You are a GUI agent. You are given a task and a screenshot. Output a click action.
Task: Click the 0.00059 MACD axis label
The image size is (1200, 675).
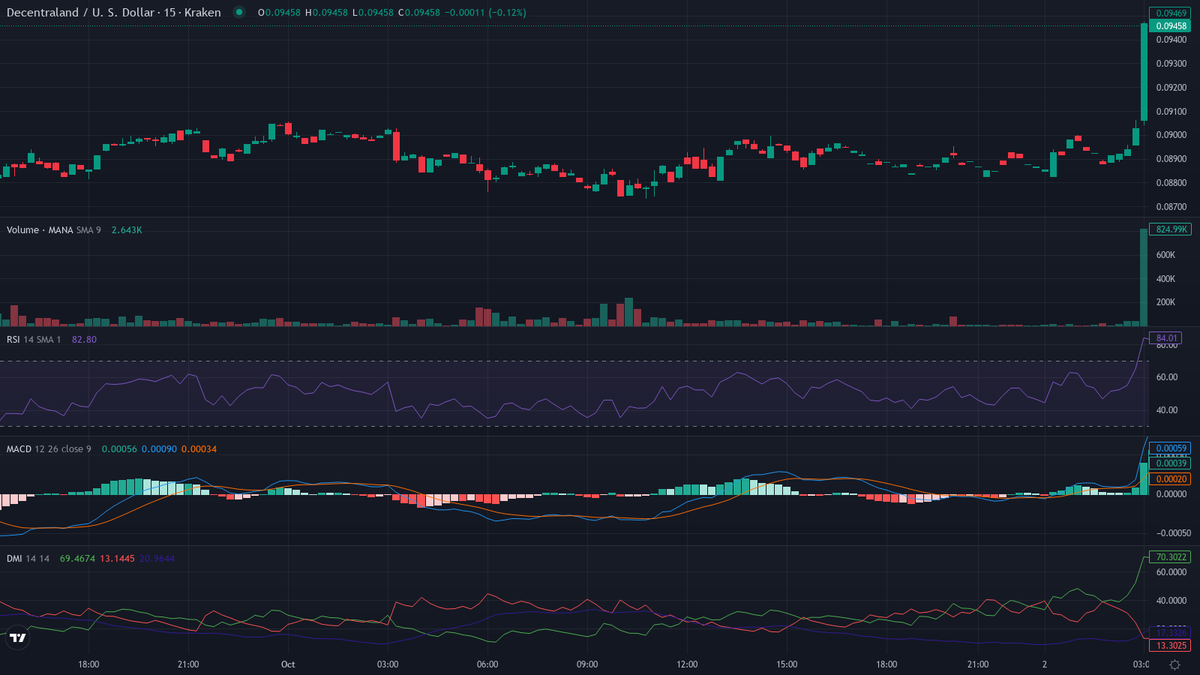pyautogui.click(x=1172, y=448)
